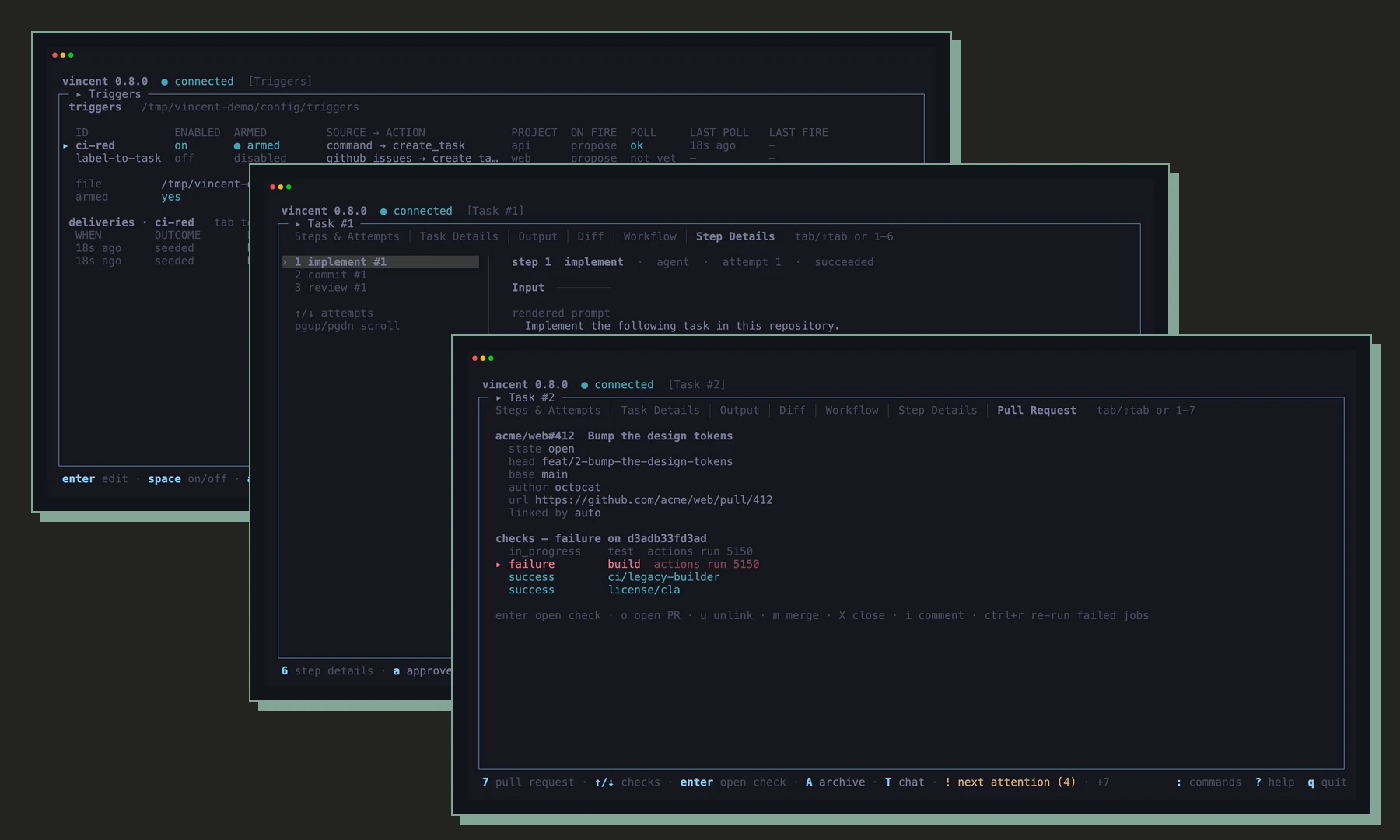This screenshot has height=840, width=1400.
Task: Click the LAST POLL column header
Action: coord(719,132)
